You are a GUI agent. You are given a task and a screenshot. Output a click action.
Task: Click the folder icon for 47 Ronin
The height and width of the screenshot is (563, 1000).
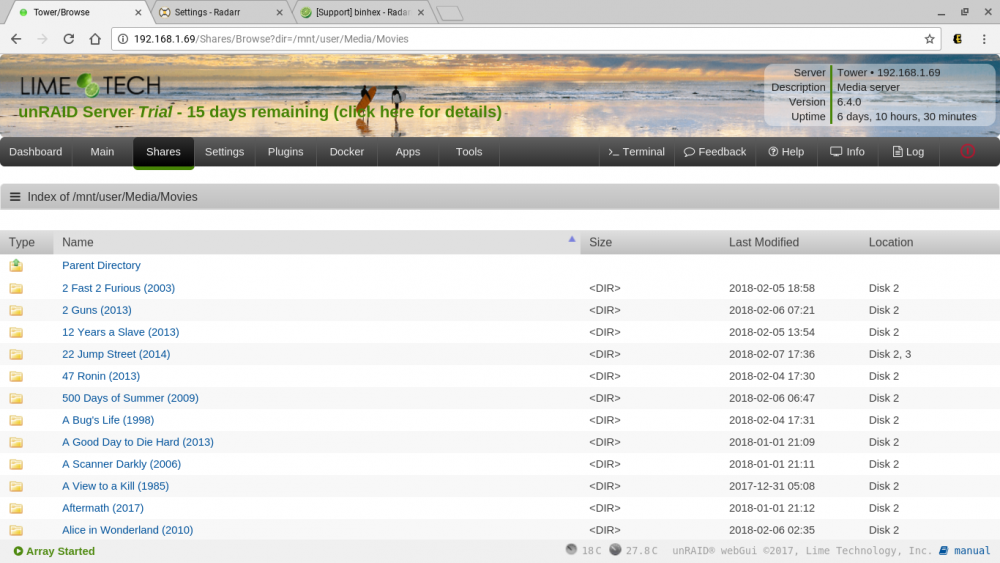(x=16, y=376)
